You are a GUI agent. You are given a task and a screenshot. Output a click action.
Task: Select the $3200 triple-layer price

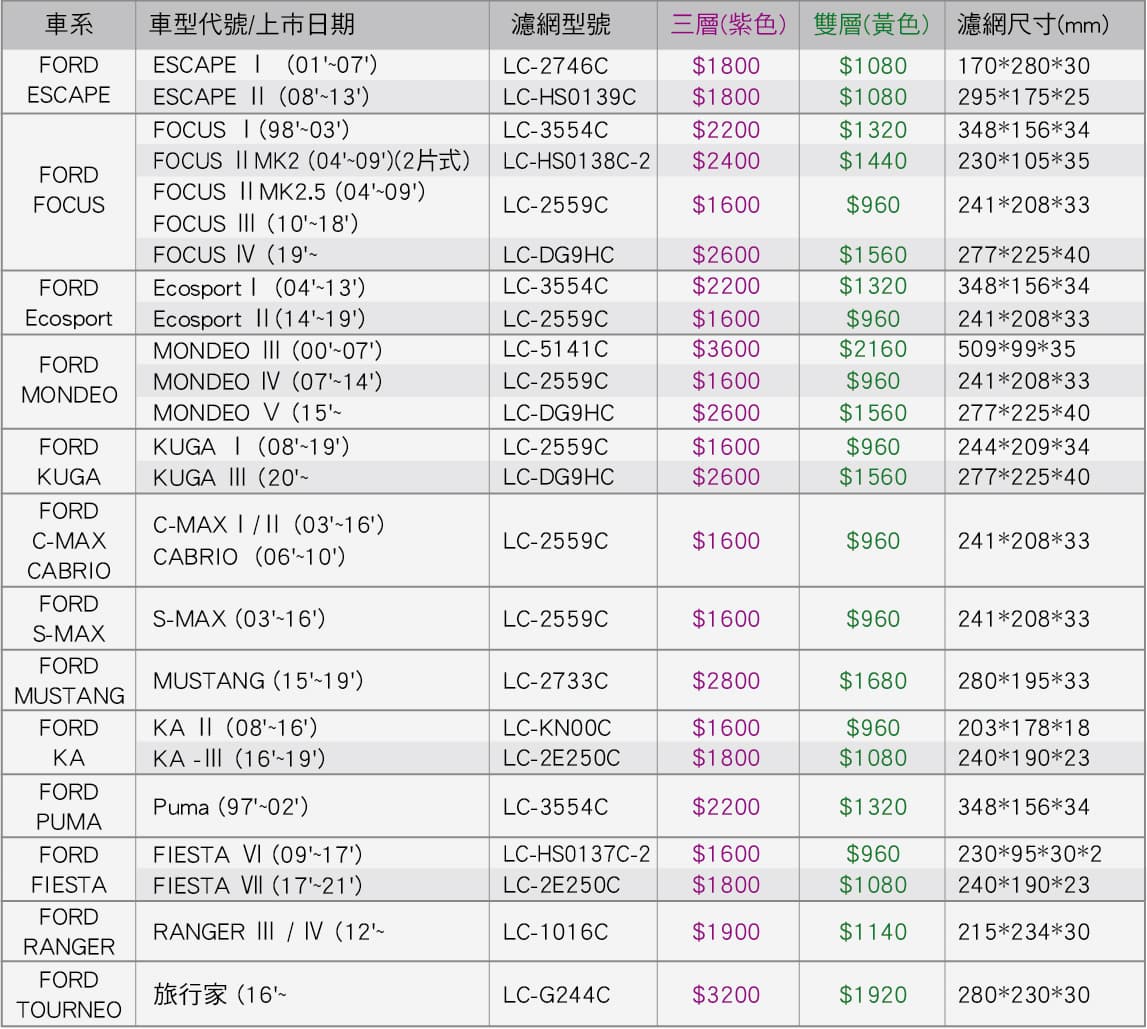(726, 995)
